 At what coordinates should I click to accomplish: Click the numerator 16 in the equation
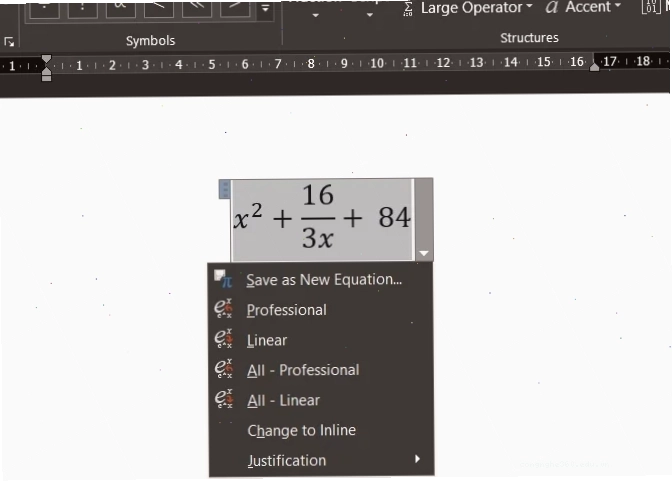tap(318, 195)
